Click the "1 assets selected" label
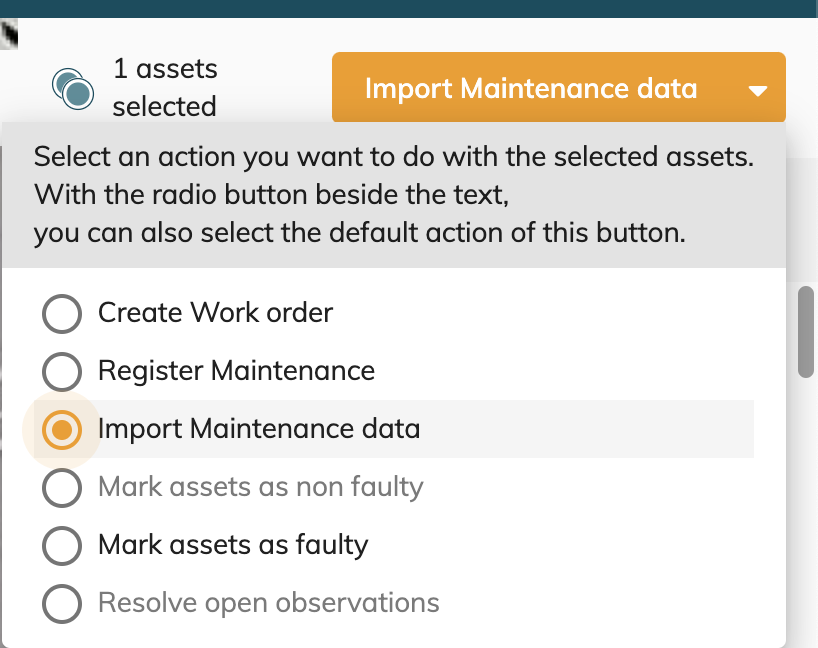 click(x=165, y=88)
